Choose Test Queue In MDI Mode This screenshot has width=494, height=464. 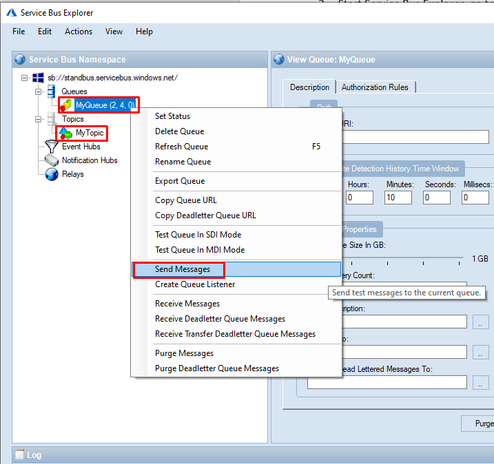[237, 250]
